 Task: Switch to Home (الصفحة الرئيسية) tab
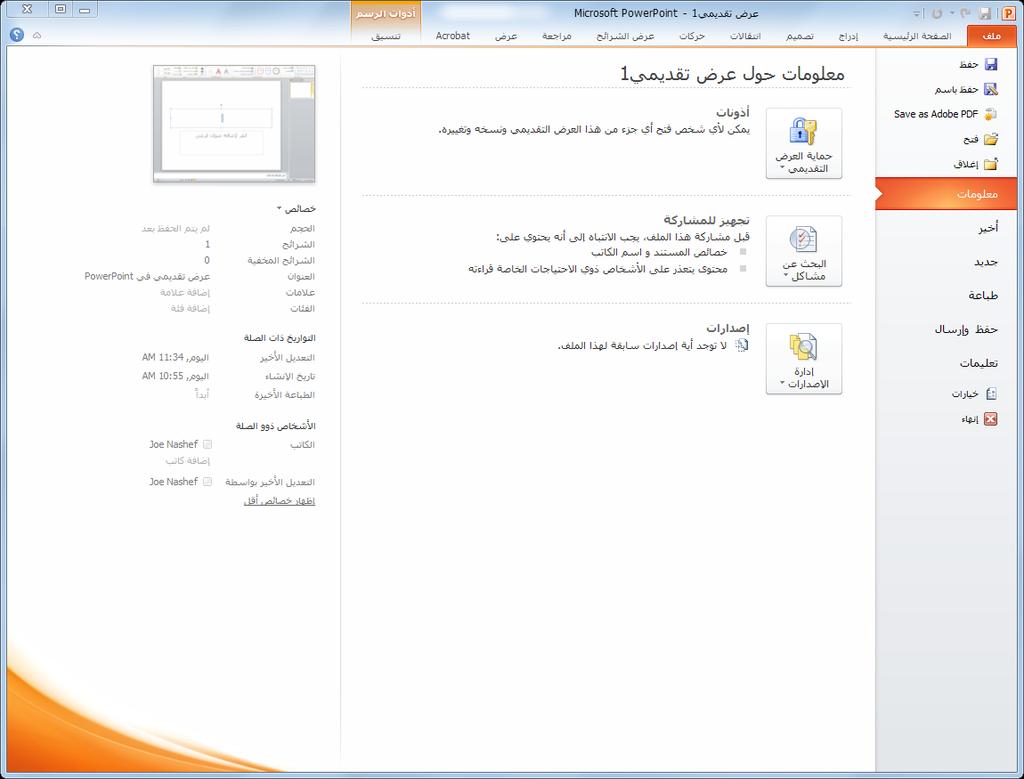click(x=917, y=35)
